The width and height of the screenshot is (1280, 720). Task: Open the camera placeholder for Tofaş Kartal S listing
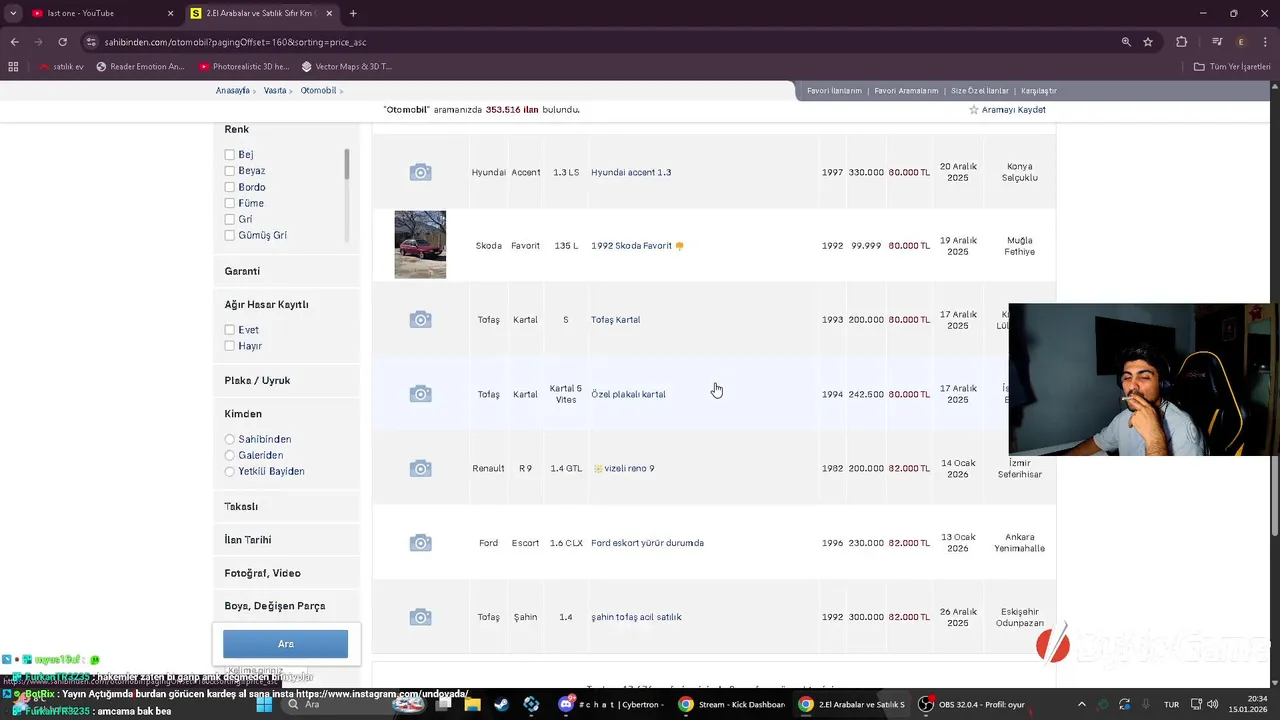coord(420,320)
